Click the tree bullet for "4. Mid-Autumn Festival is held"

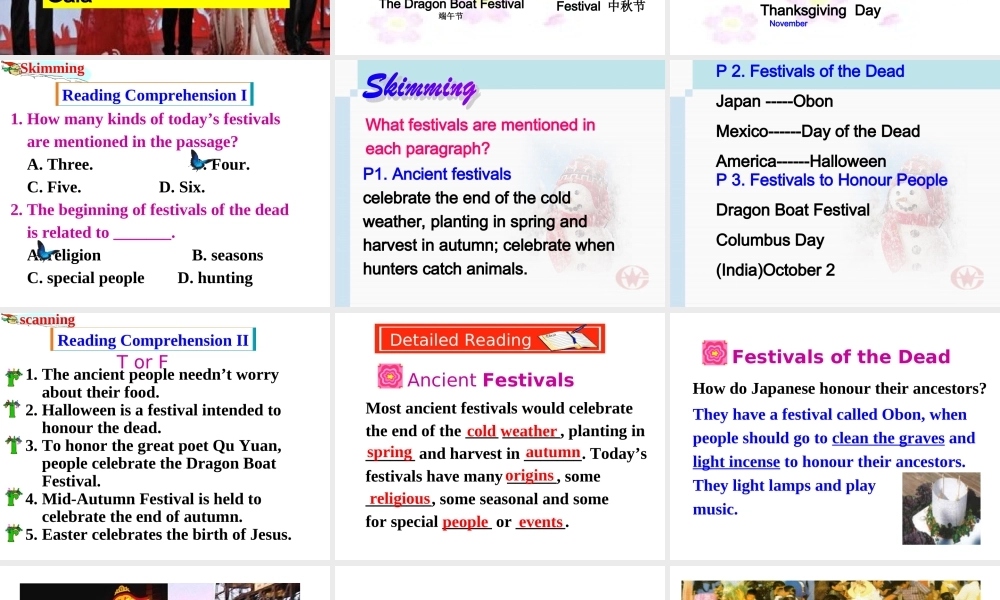tap(13, 497)
